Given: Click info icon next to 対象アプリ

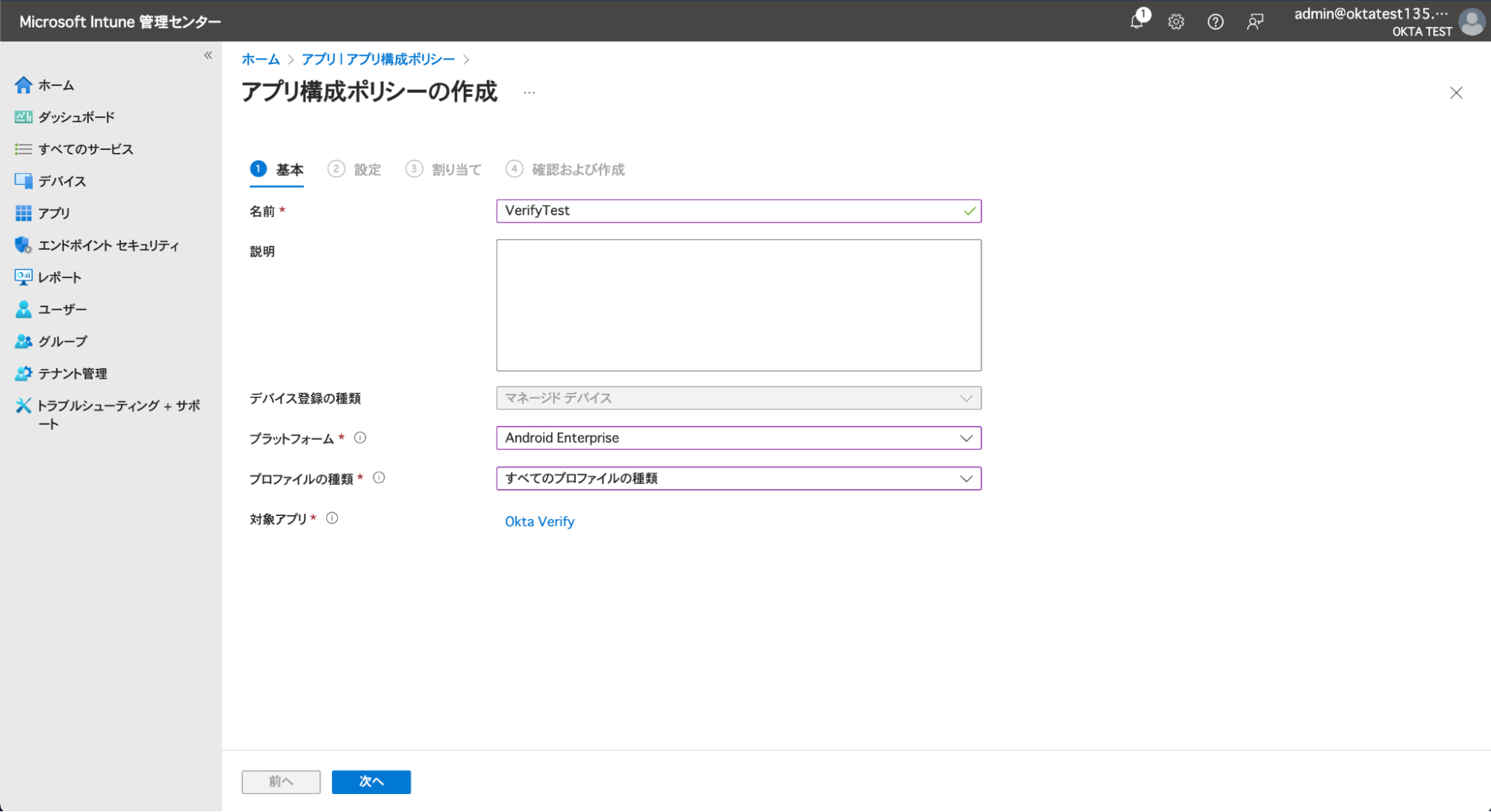Looking at the screenshot, I should pyautogui.click(x=332, y=518).
